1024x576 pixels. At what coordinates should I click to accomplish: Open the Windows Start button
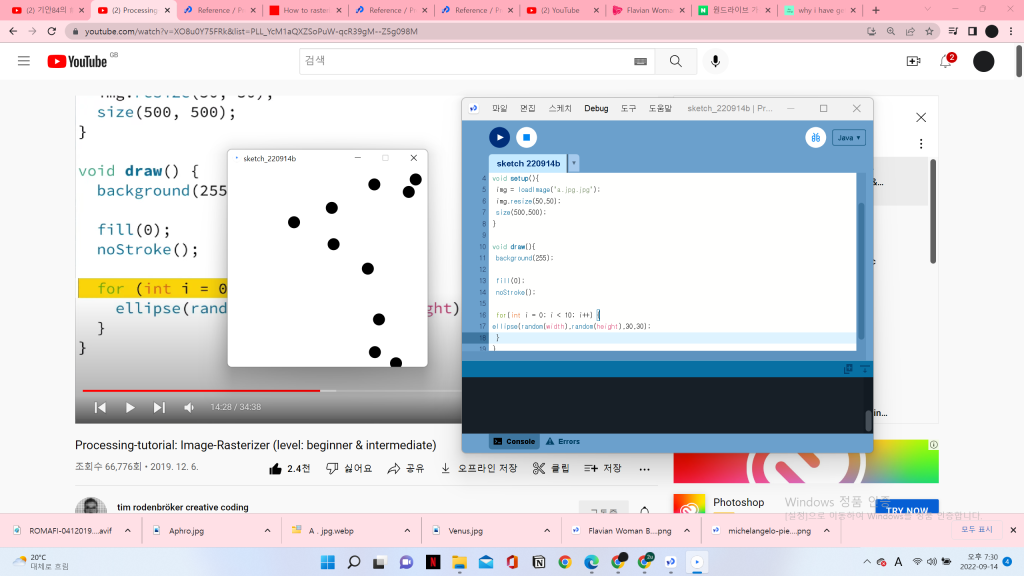coord(328,562)
